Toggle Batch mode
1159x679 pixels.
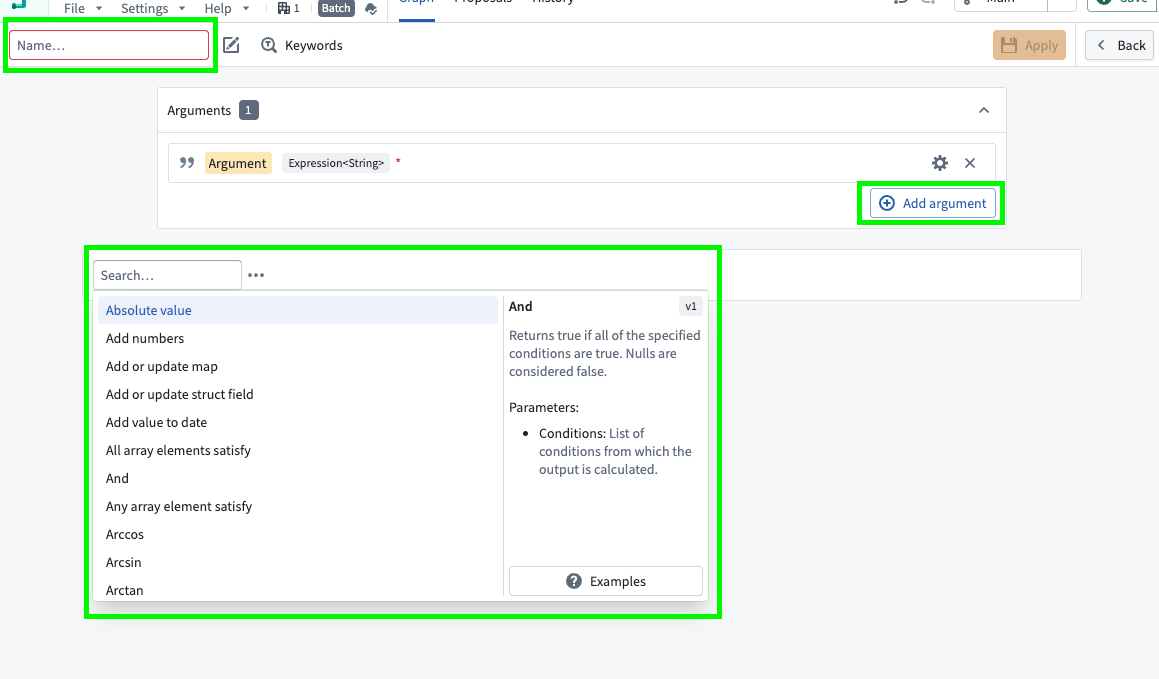(x=335, y=8)
